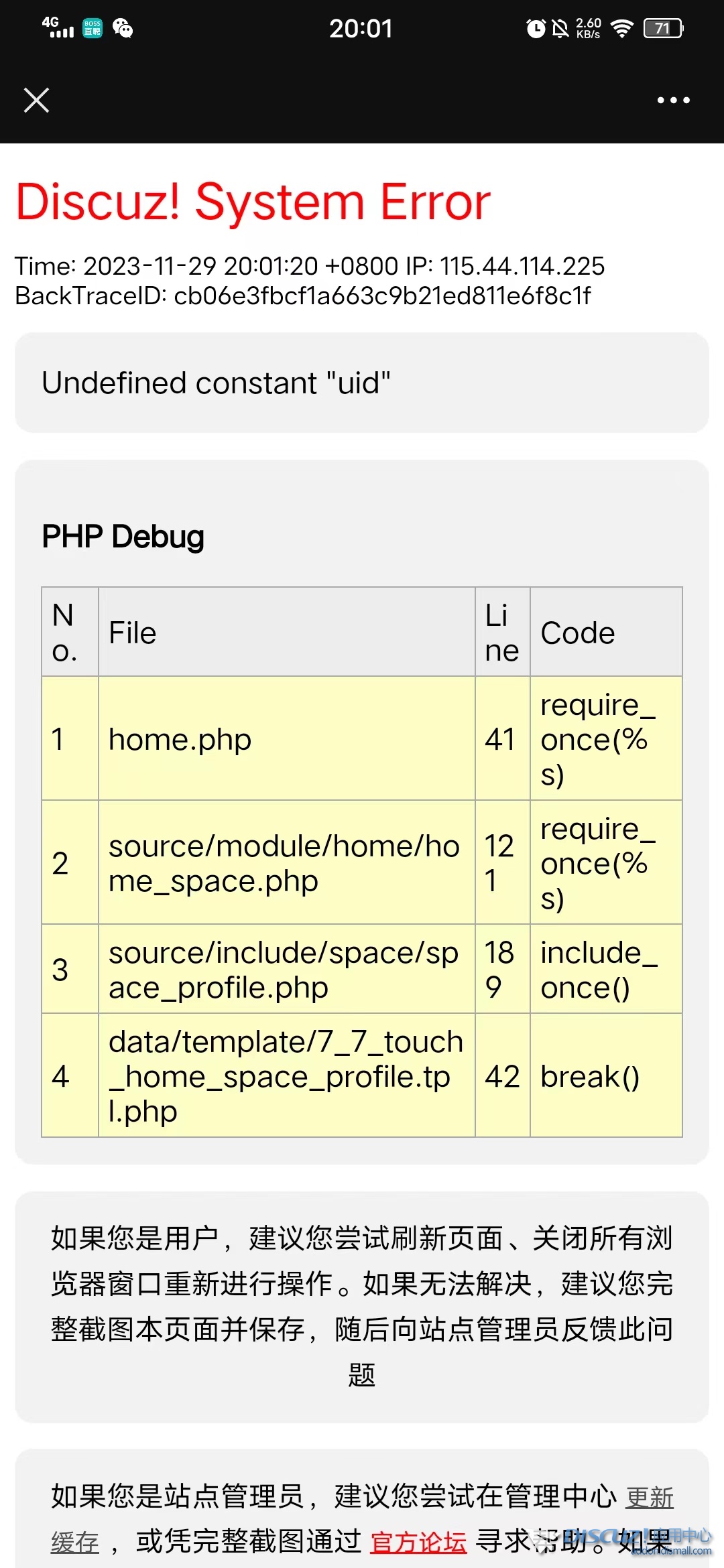Tap the alarm clock status icon
Screen dimensions: 724x1568
click(x=536, y=28)
